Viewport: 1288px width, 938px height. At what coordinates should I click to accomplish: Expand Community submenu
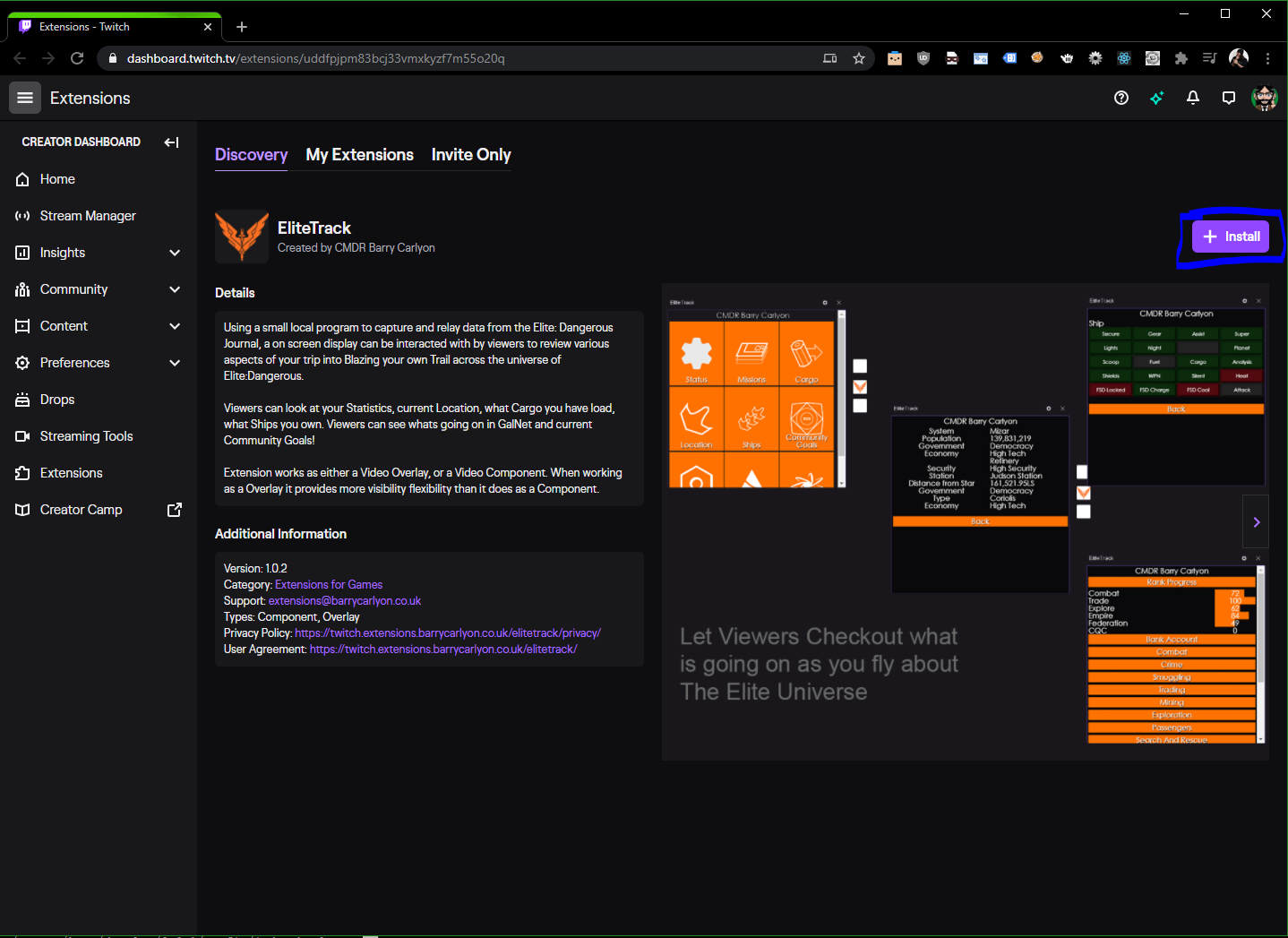click(175, 289)
